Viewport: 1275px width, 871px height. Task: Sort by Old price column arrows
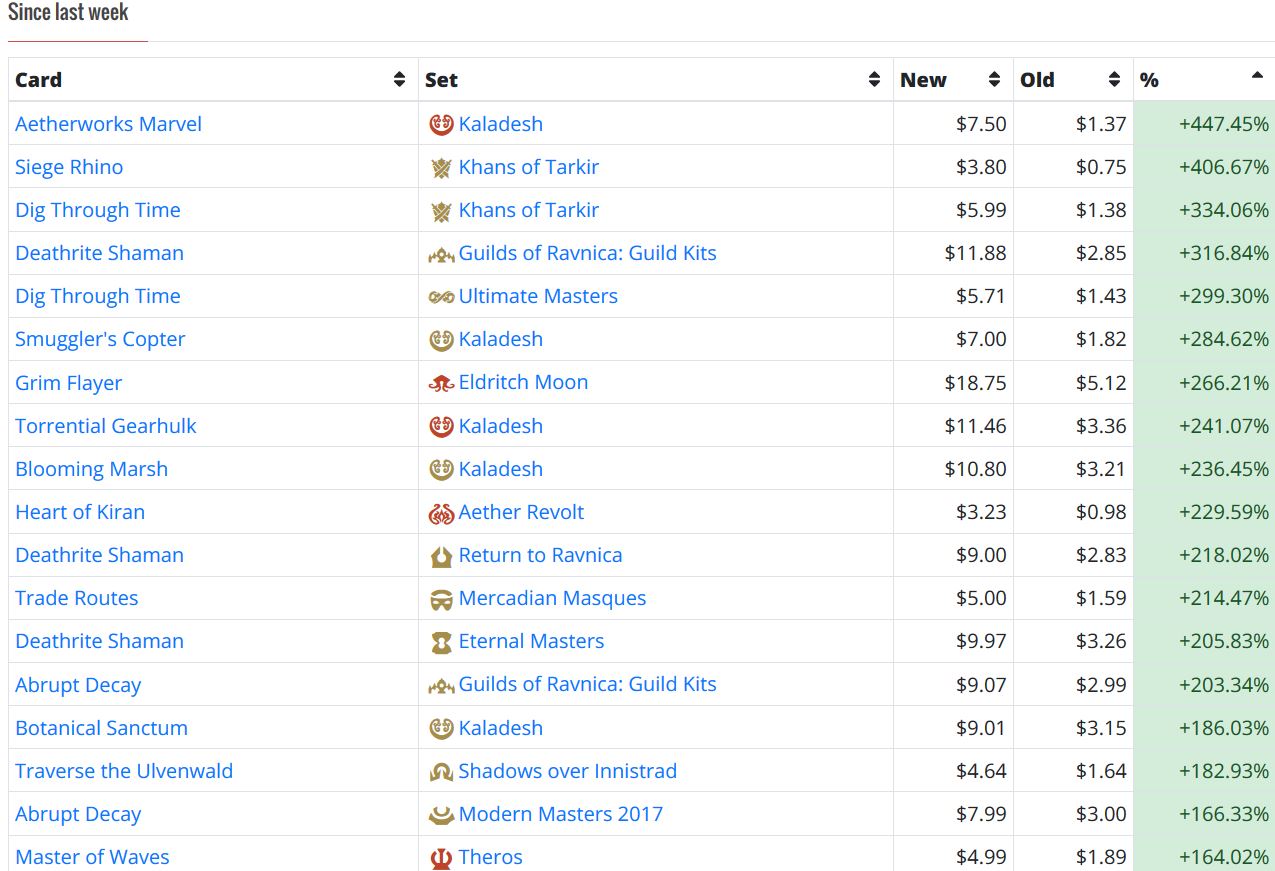click(x=1114, y=80)
